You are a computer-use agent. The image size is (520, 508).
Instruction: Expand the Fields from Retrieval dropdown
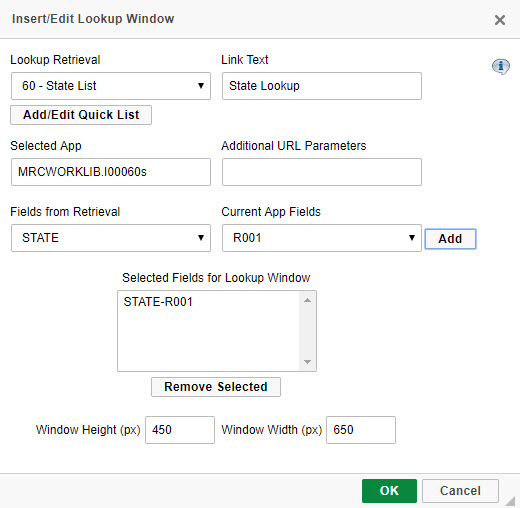click(111, 238)
